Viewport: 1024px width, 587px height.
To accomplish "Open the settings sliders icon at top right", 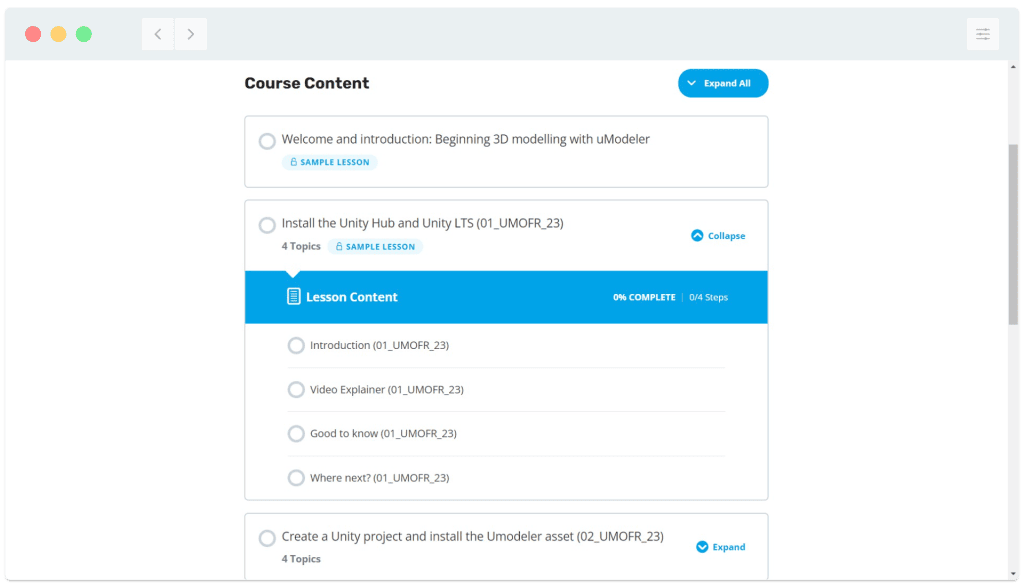I will (x=982, y=34).
